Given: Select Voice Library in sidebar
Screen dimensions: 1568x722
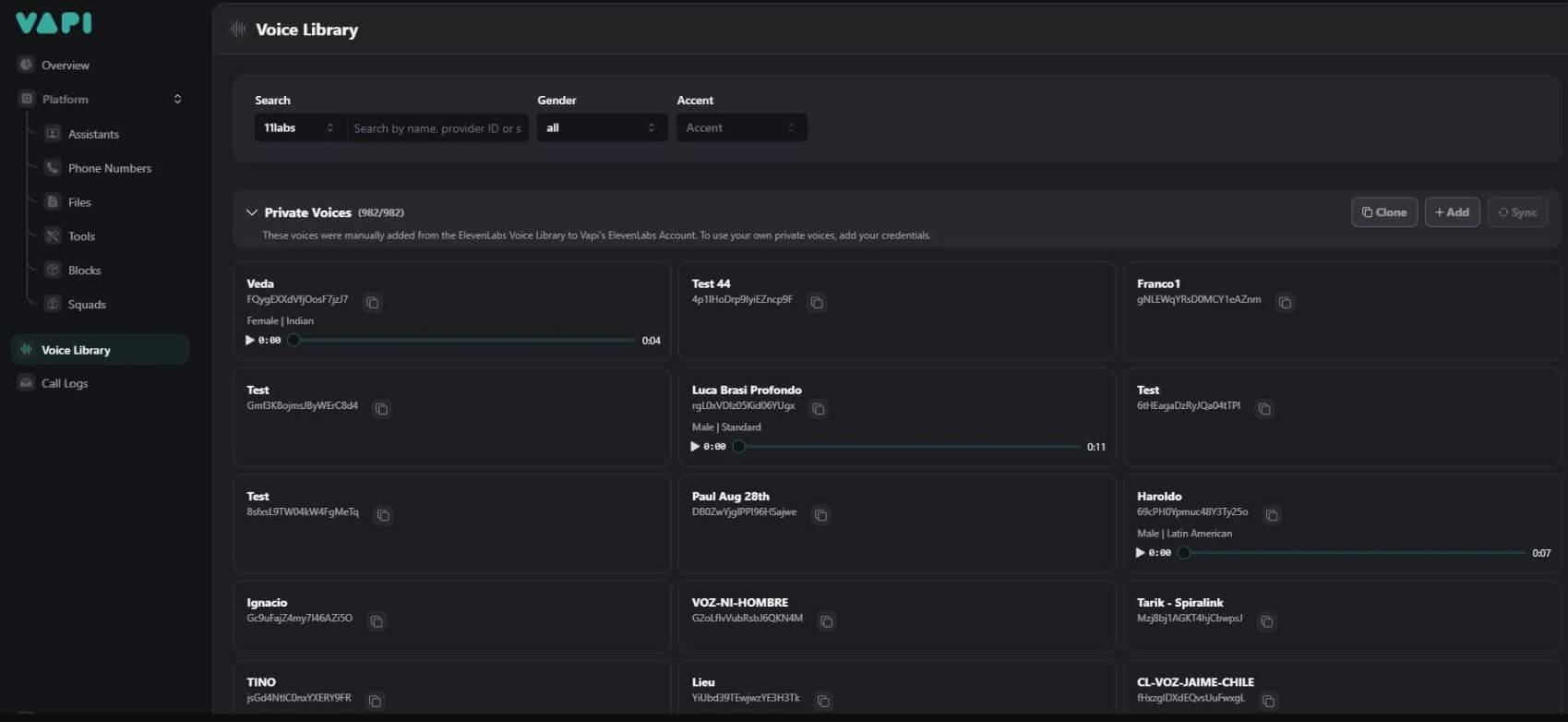Looking at the screenshot, I should click(100, 350).
